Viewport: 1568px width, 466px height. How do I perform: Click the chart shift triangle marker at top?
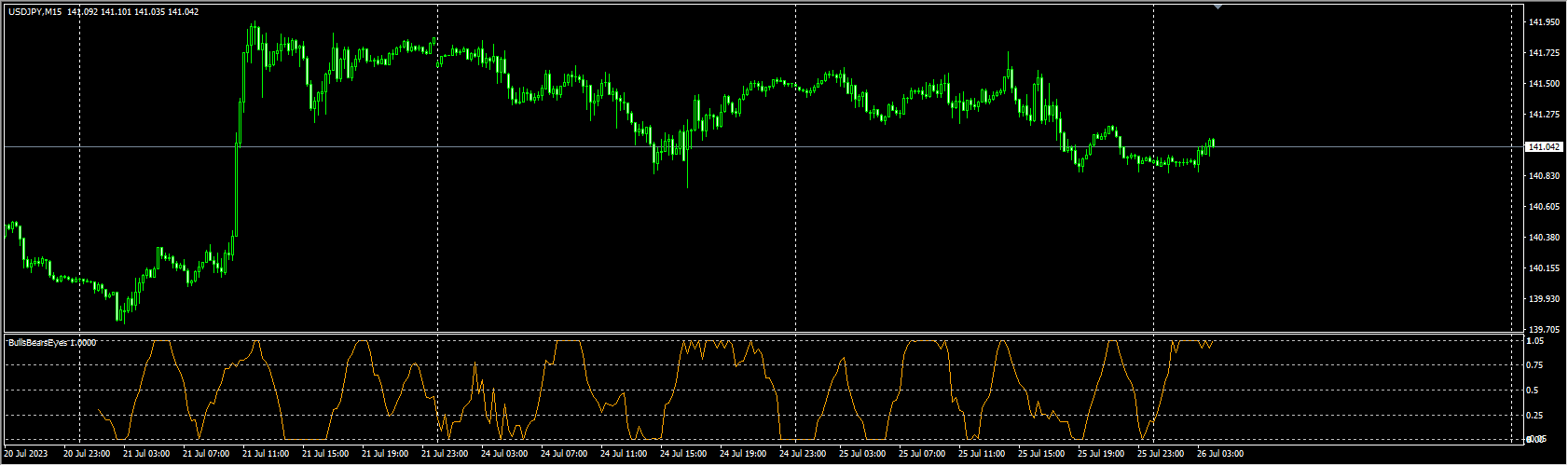pos(1217,7)
